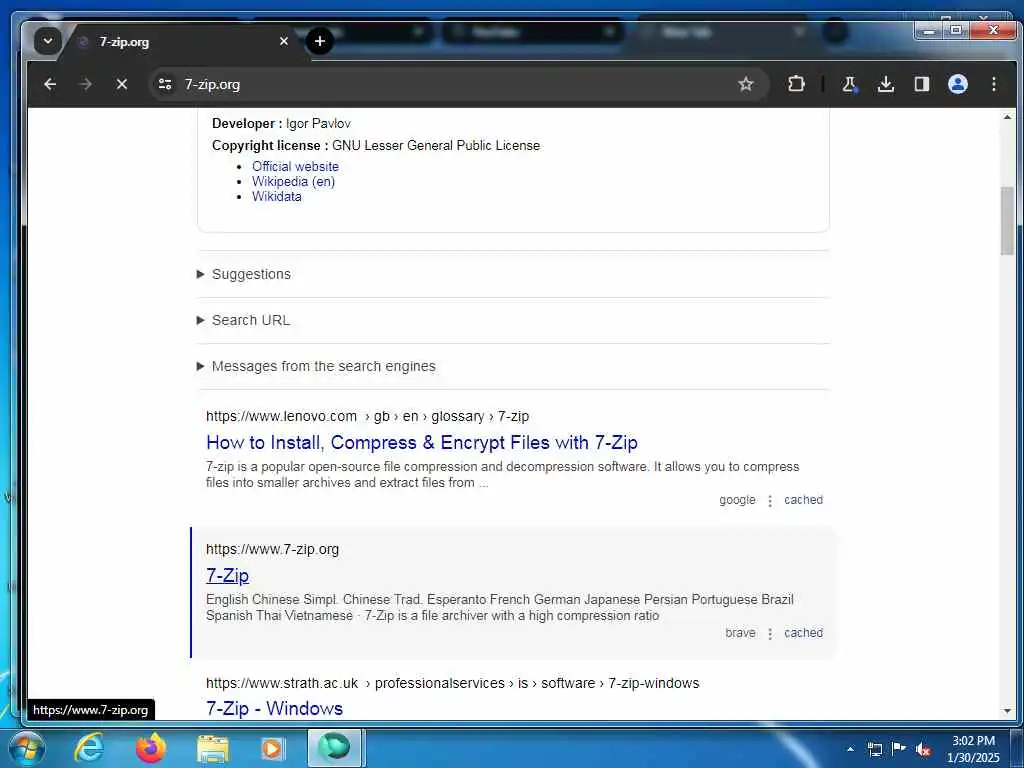This screenshot has height=768, width=1024.
Task: Click the scrollbar up arrow
Action: click(x=1007, y=118)
